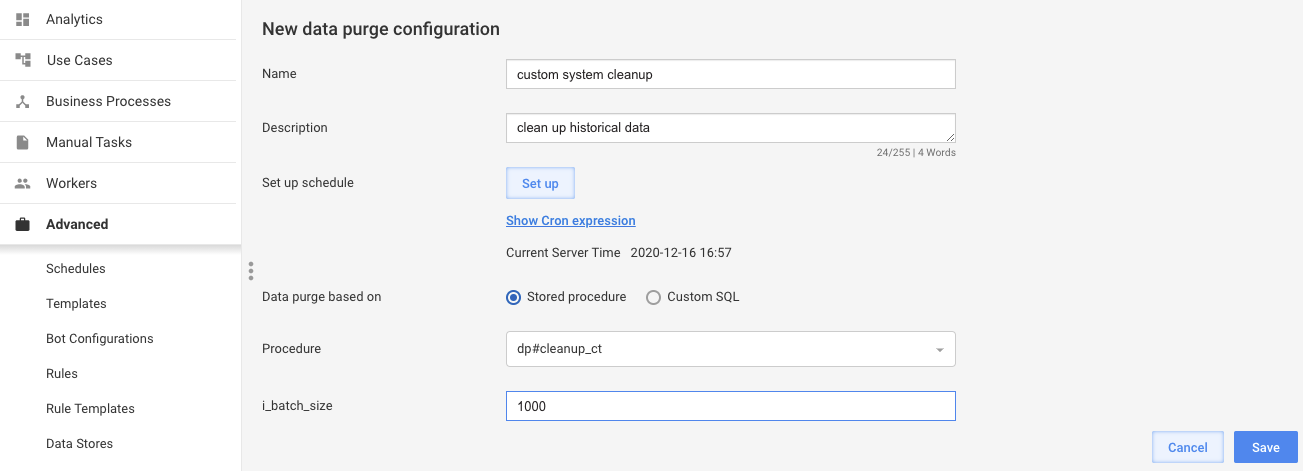Image resolution: width=1303 pixels, height=471 pixels.
Task: Open the Procedure dropdown dp#cleanup_ct
Action: point(731,349)
